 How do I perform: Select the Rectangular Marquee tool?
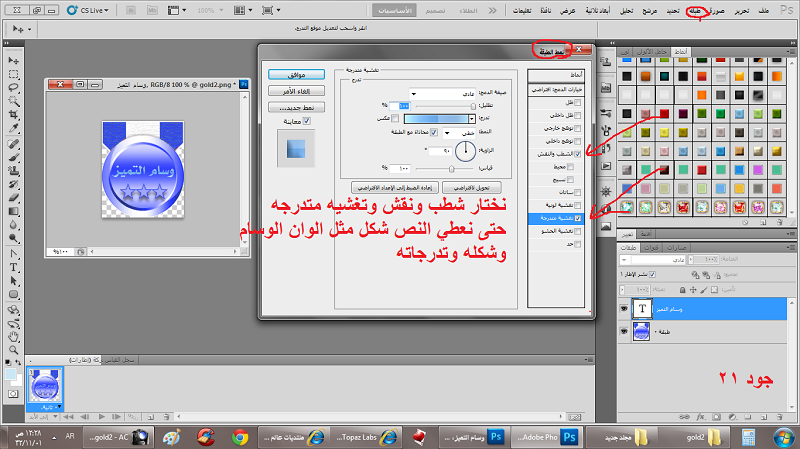14,74
